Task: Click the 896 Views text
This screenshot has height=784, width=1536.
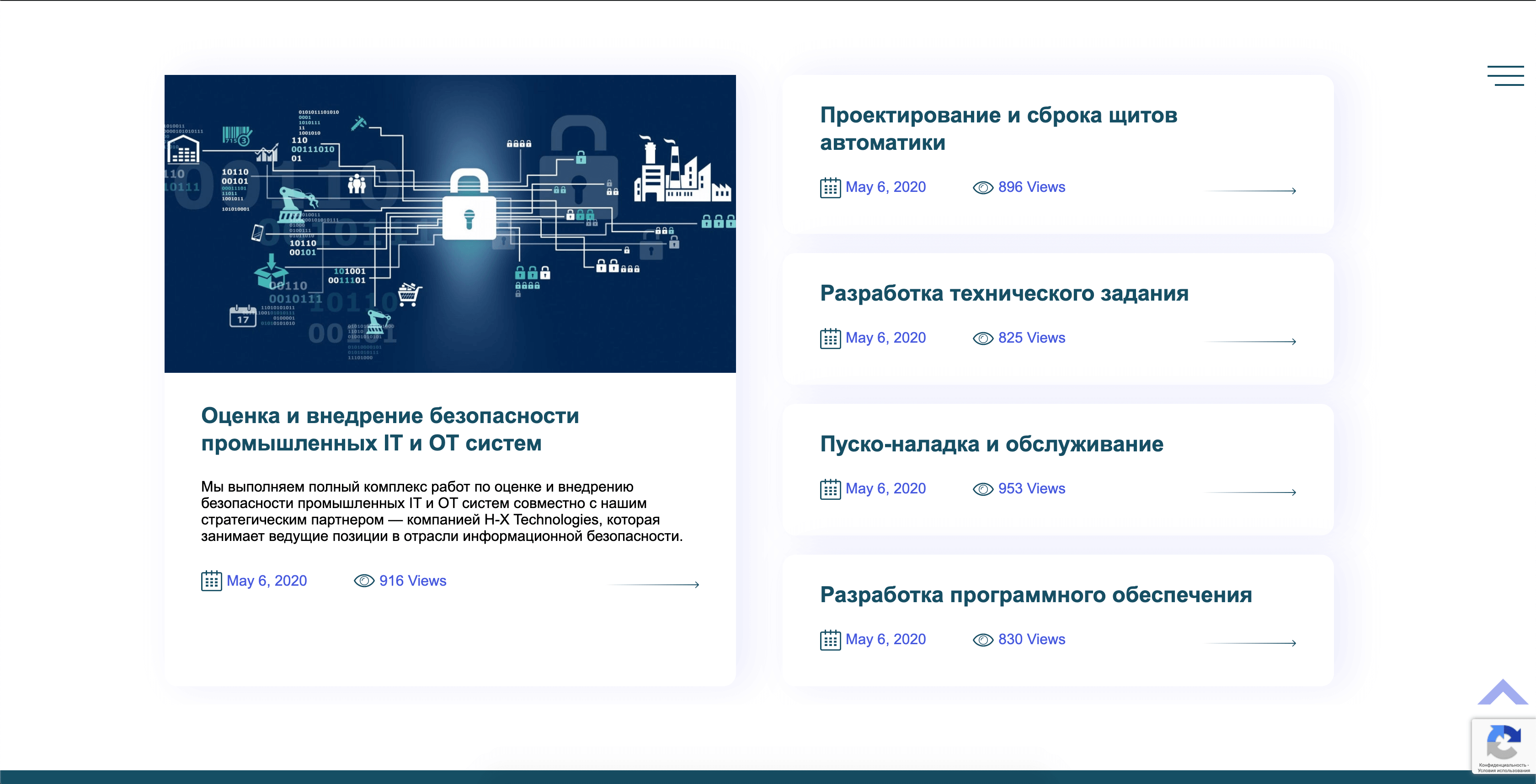Action: 1032,187
